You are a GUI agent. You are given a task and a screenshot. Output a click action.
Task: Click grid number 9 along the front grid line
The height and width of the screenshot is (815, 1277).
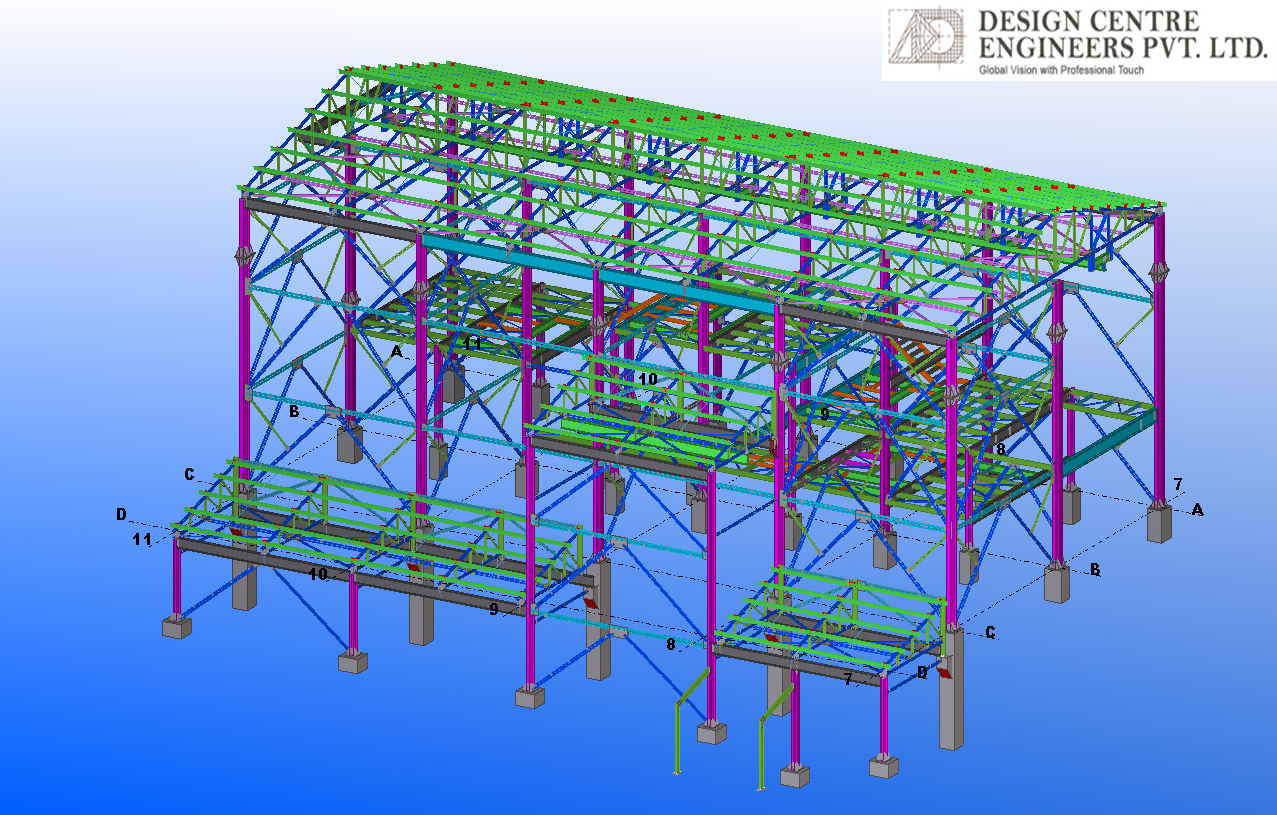(x=494, y=608)
